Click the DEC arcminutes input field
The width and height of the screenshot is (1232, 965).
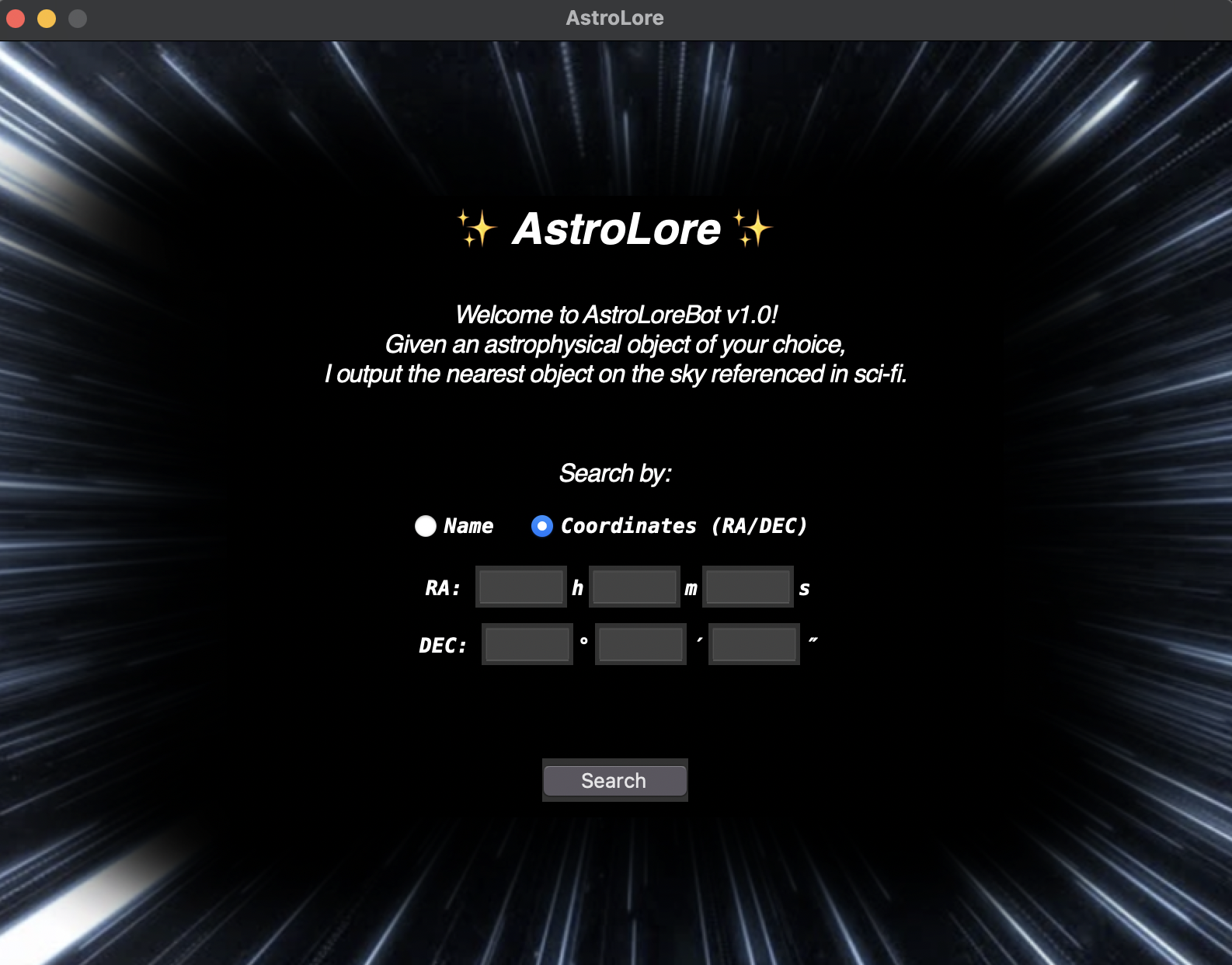pos(641,644)
